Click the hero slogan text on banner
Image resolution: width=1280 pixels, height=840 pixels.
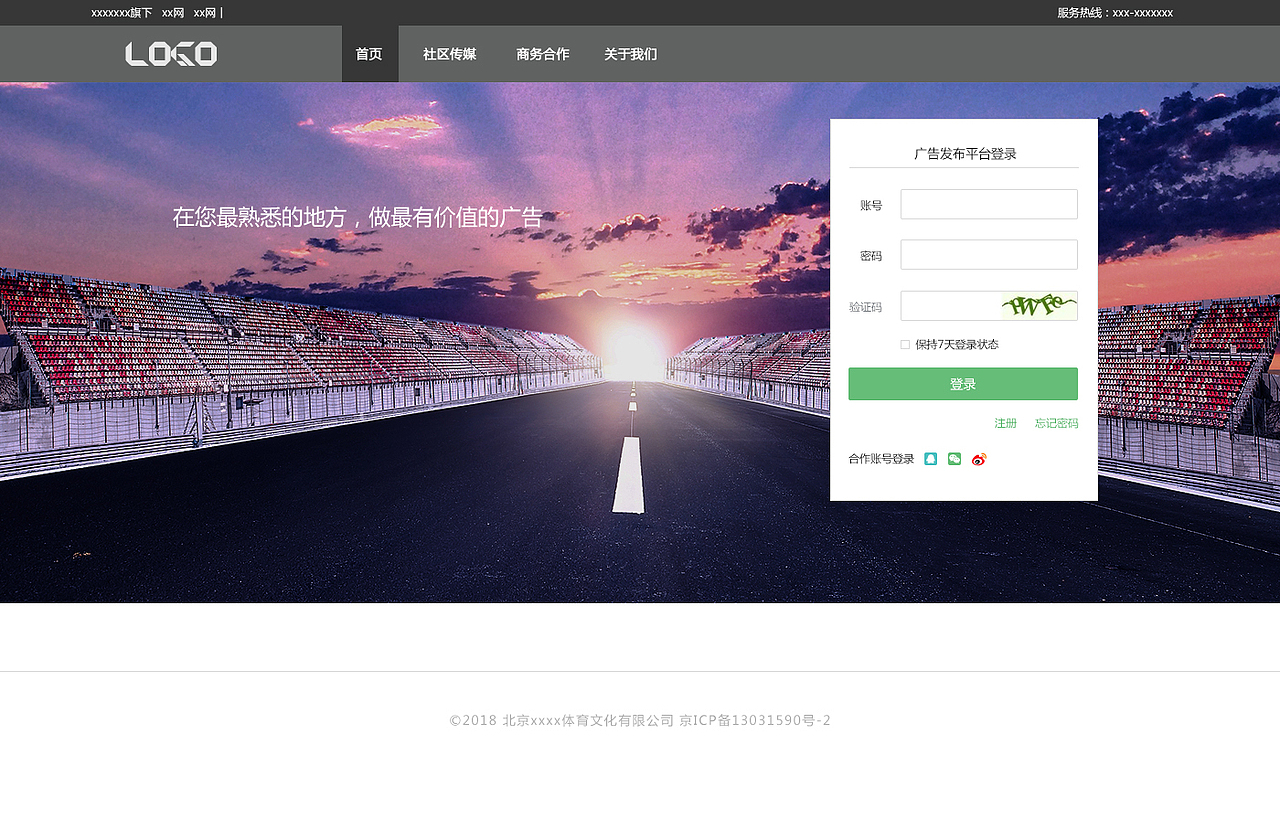[358, 215]
